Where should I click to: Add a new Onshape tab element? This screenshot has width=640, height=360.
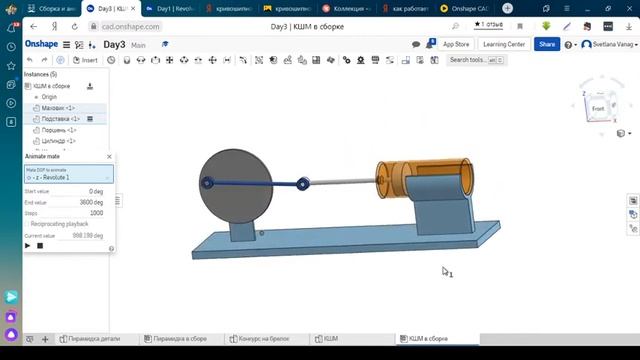tap(45, 339)
